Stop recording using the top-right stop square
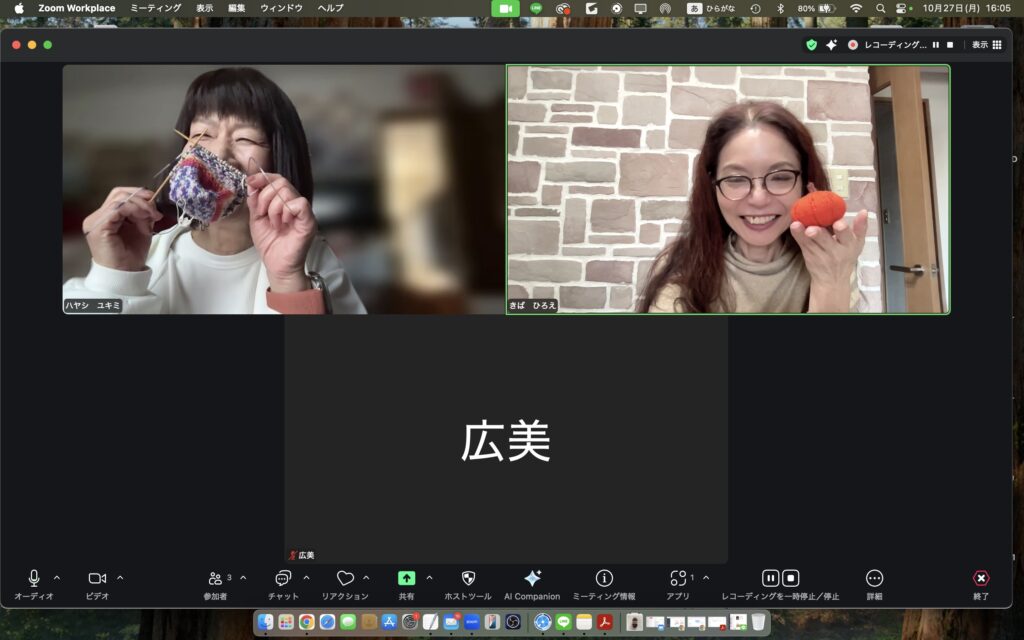This screenshot has width=1024, height=640. click(950, 45)
